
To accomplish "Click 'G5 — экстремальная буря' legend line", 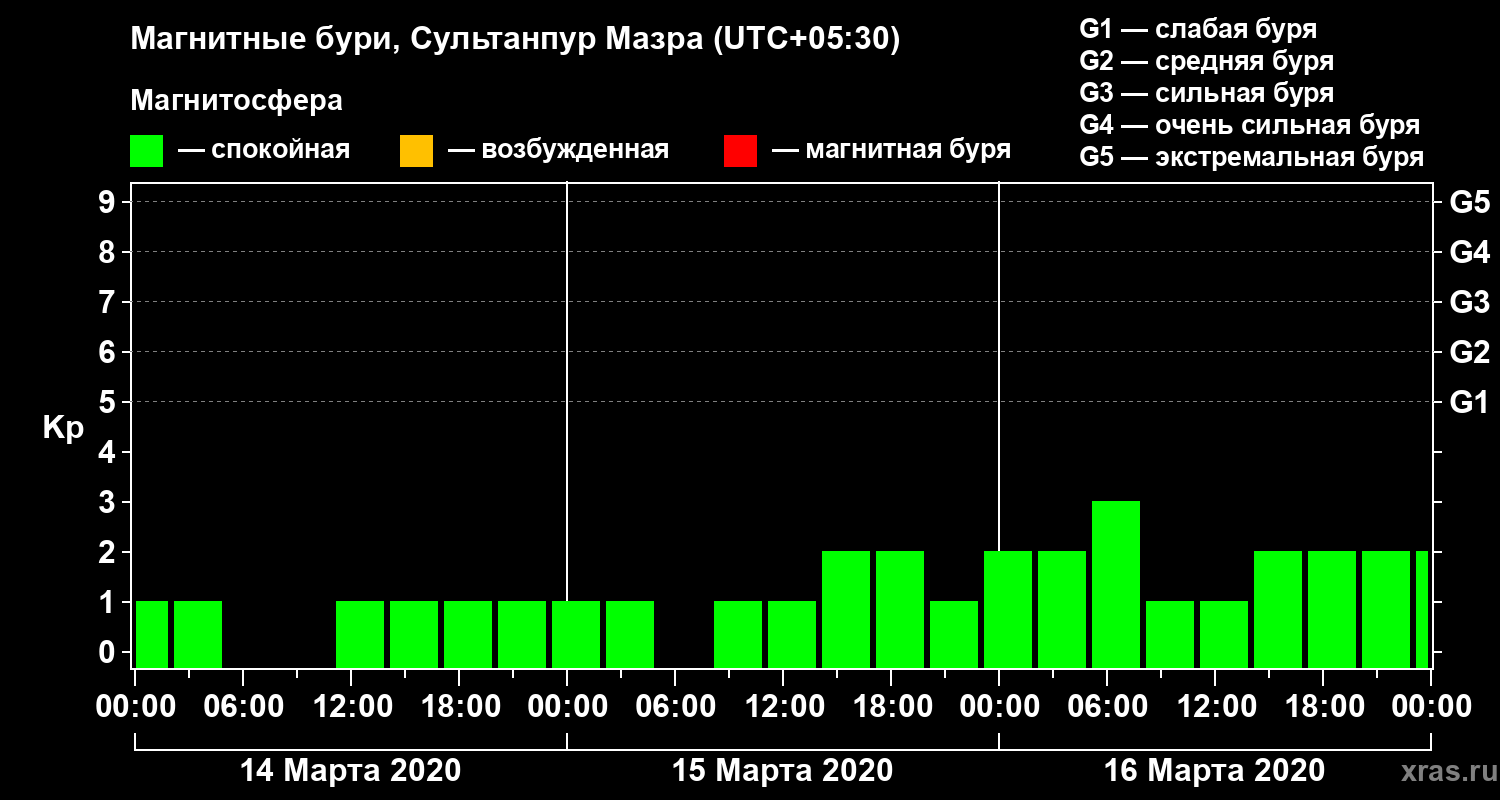I will (1252, 157).
